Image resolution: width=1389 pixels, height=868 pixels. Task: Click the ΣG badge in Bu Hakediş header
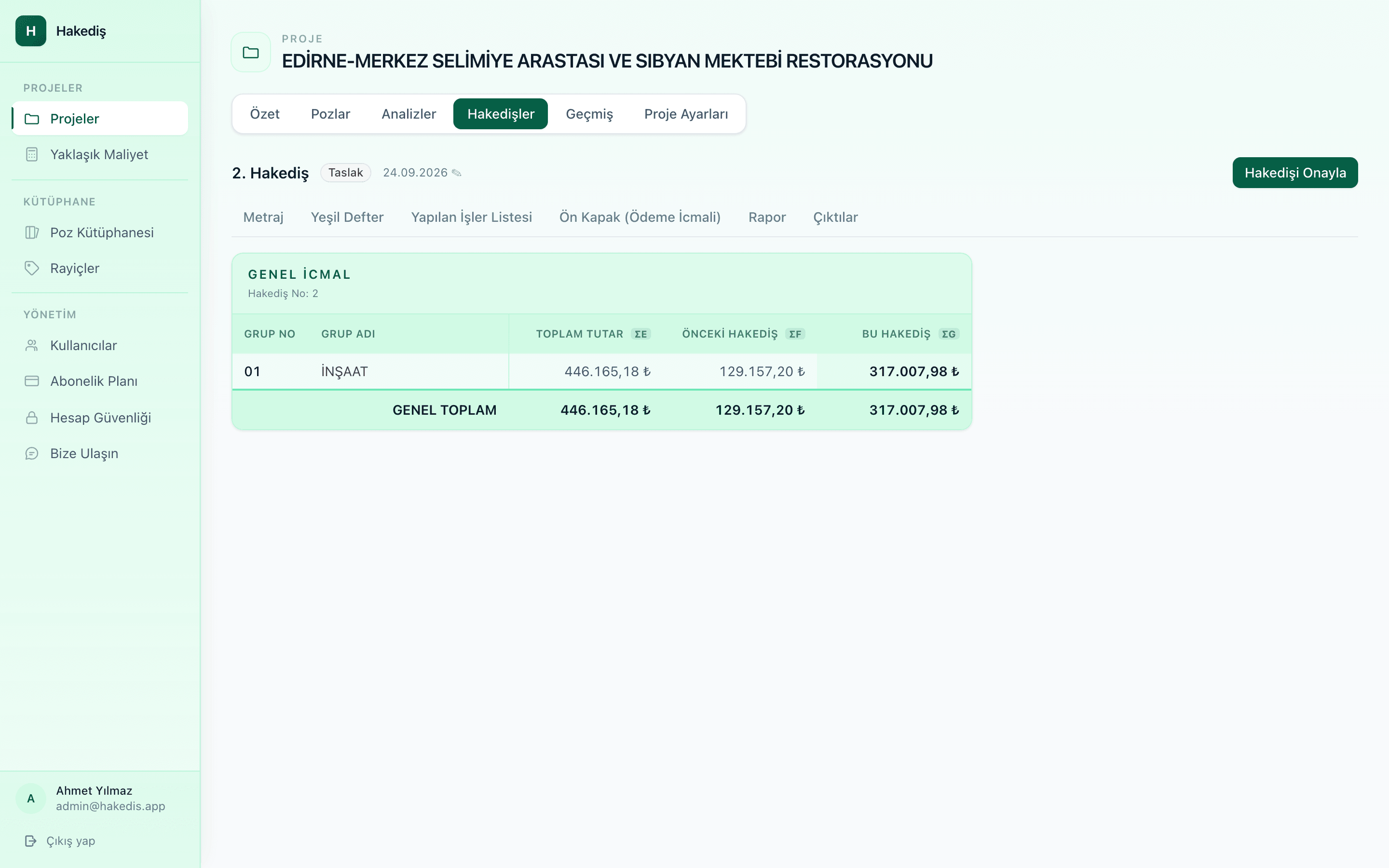(x=949, y=334)
